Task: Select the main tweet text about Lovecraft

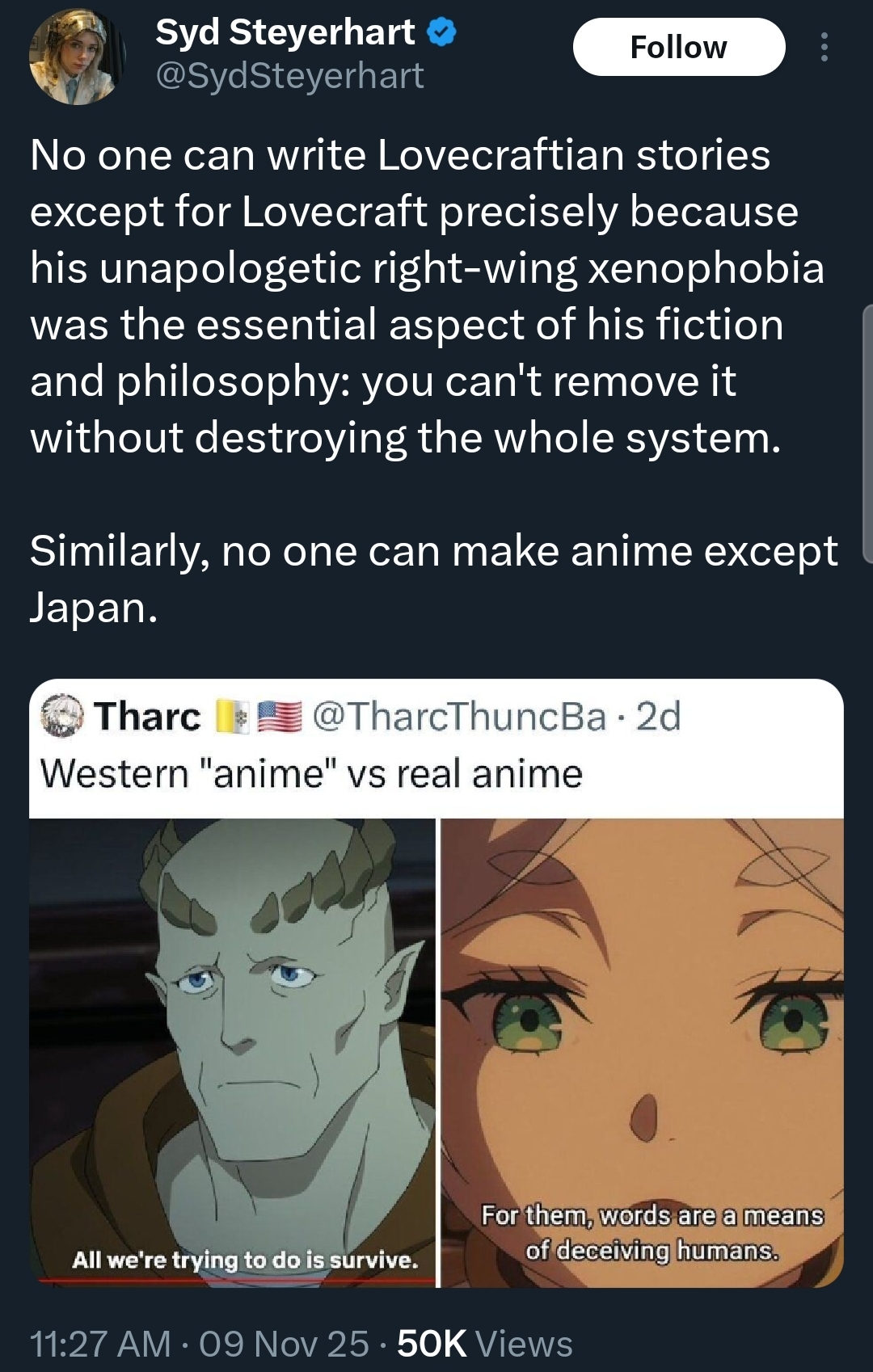Action: tap(427, 297)
